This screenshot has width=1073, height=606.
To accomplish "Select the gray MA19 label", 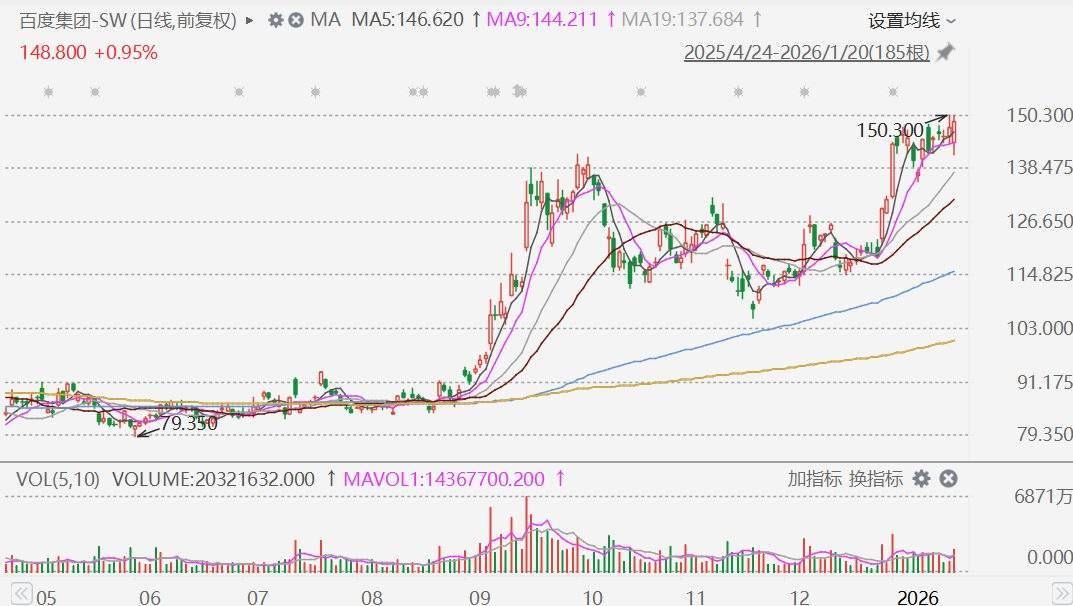I will click(x=684, y=20).
